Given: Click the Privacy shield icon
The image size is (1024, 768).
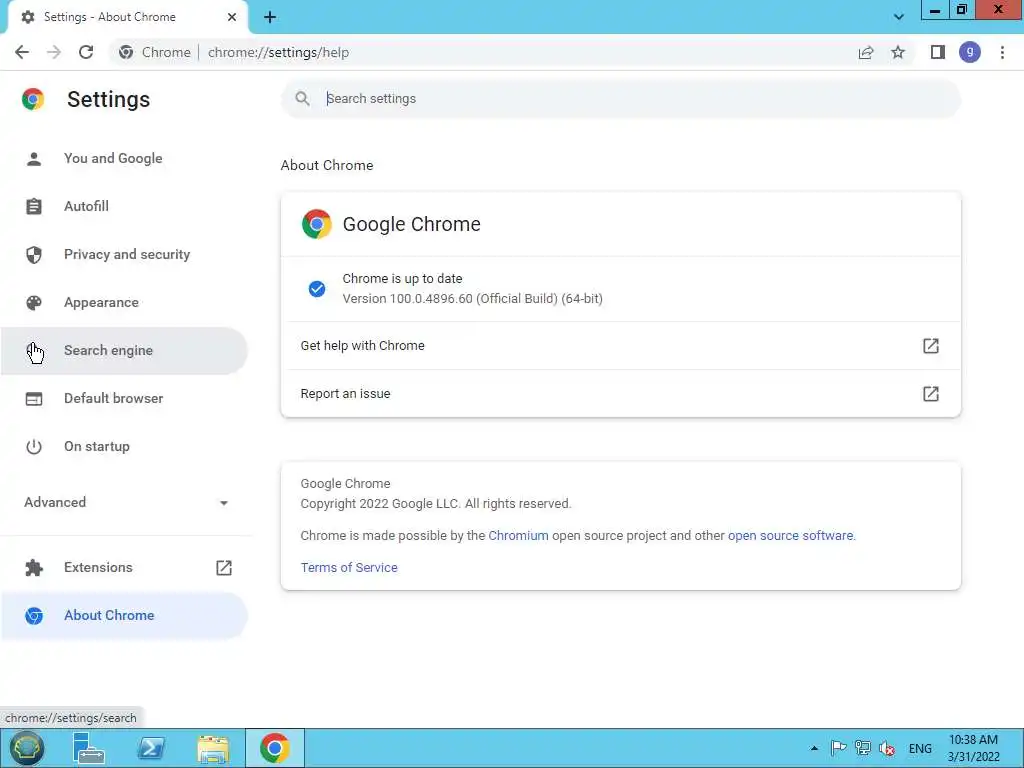Looking at the screenshot, I should coord(34,255).
